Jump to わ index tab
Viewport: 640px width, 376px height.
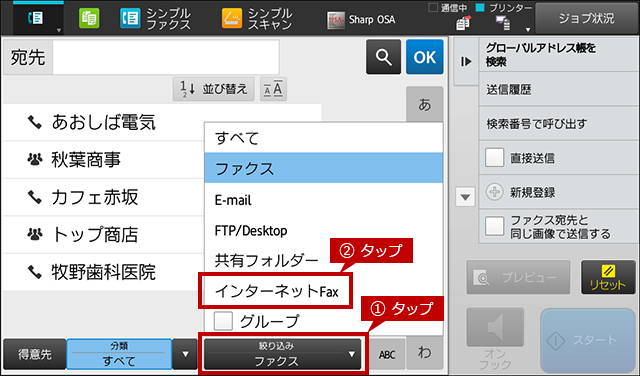[x=425, y=353]
